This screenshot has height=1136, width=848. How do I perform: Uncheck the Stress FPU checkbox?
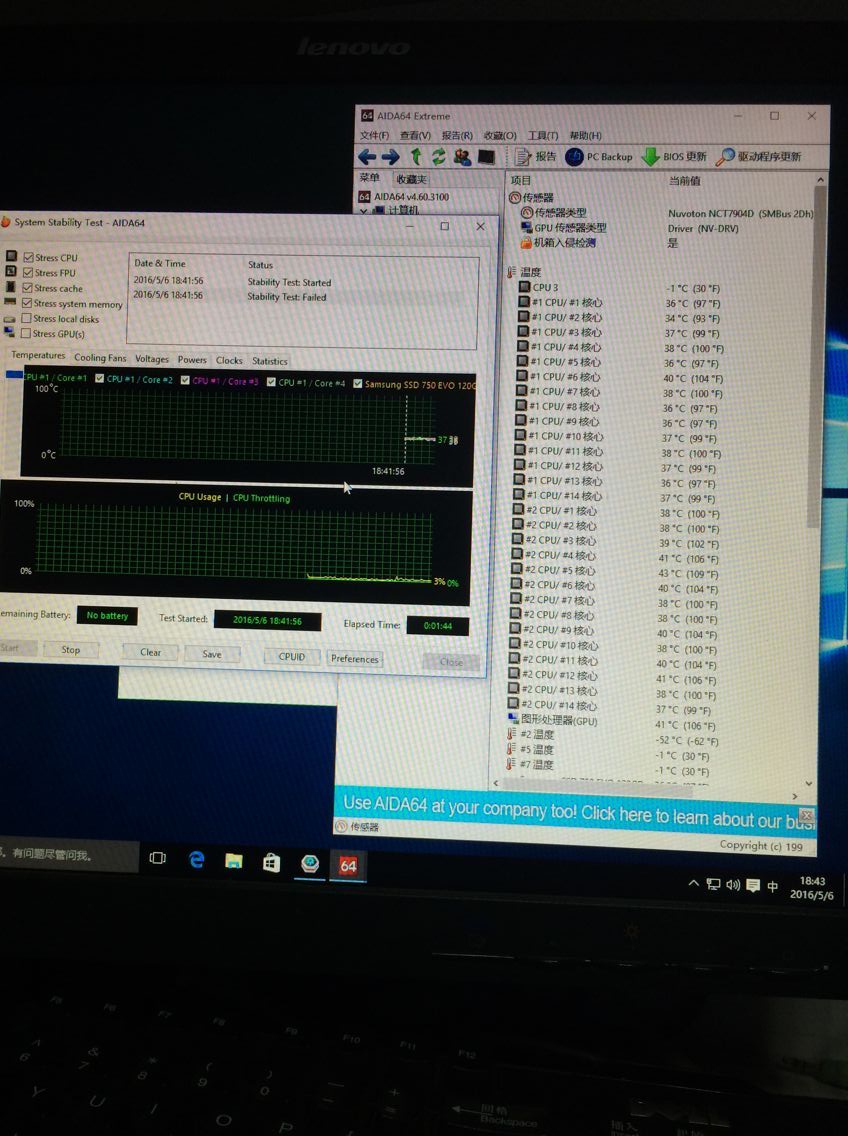[x=28, y=272]
